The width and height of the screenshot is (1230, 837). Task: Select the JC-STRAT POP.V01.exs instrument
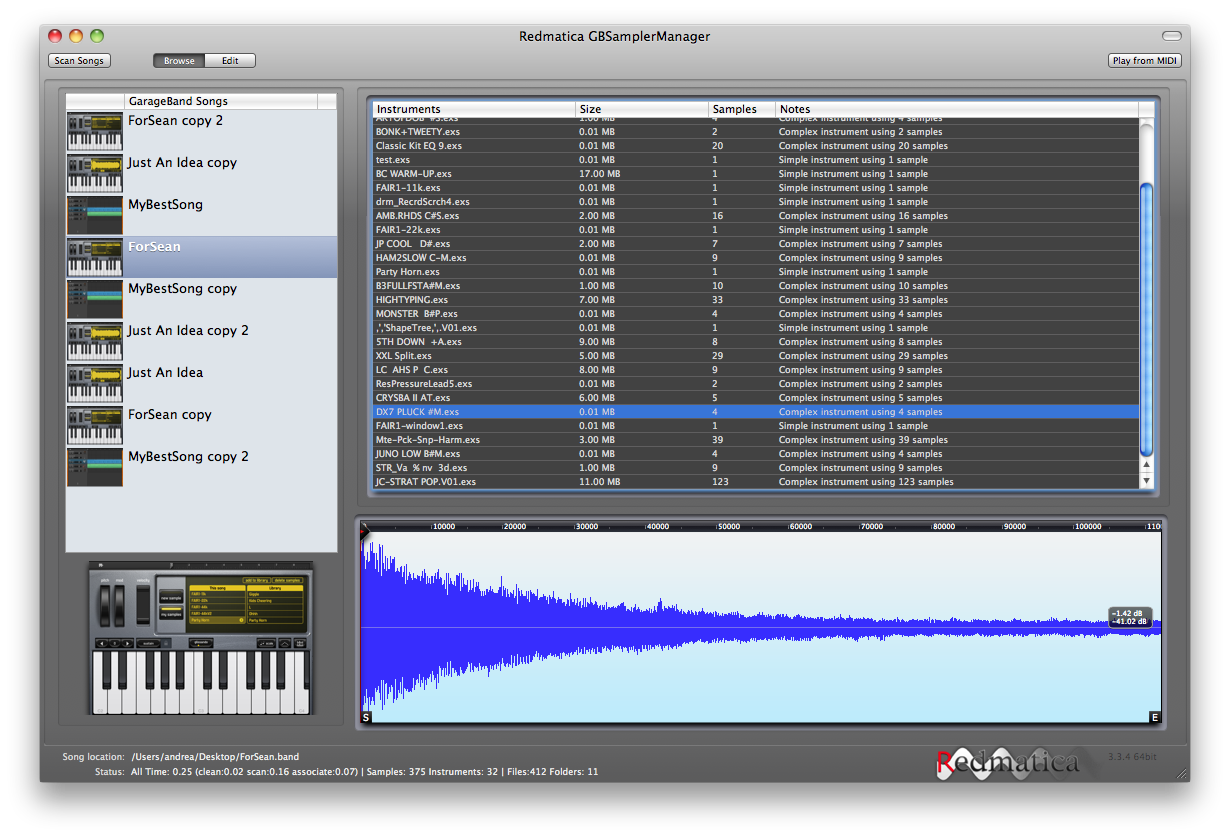[756, 482]
